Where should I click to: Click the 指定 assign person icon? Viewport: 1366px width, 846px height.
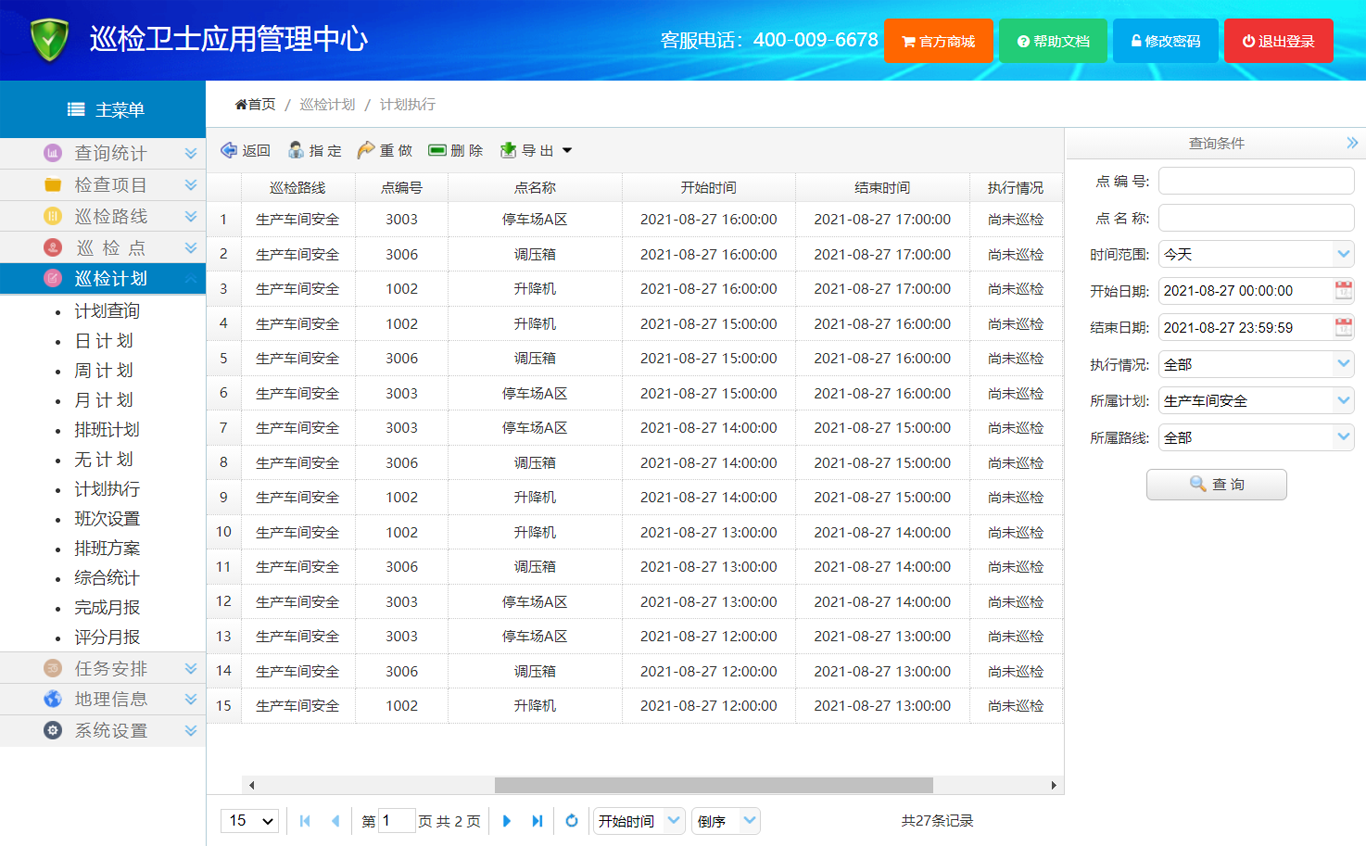[296, 150]
